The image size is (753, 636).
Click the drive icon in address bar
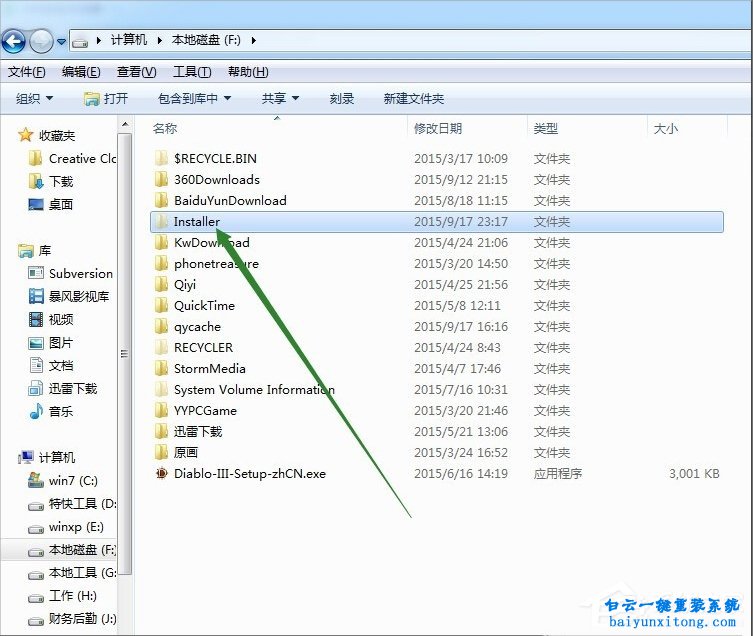[80, 42]
